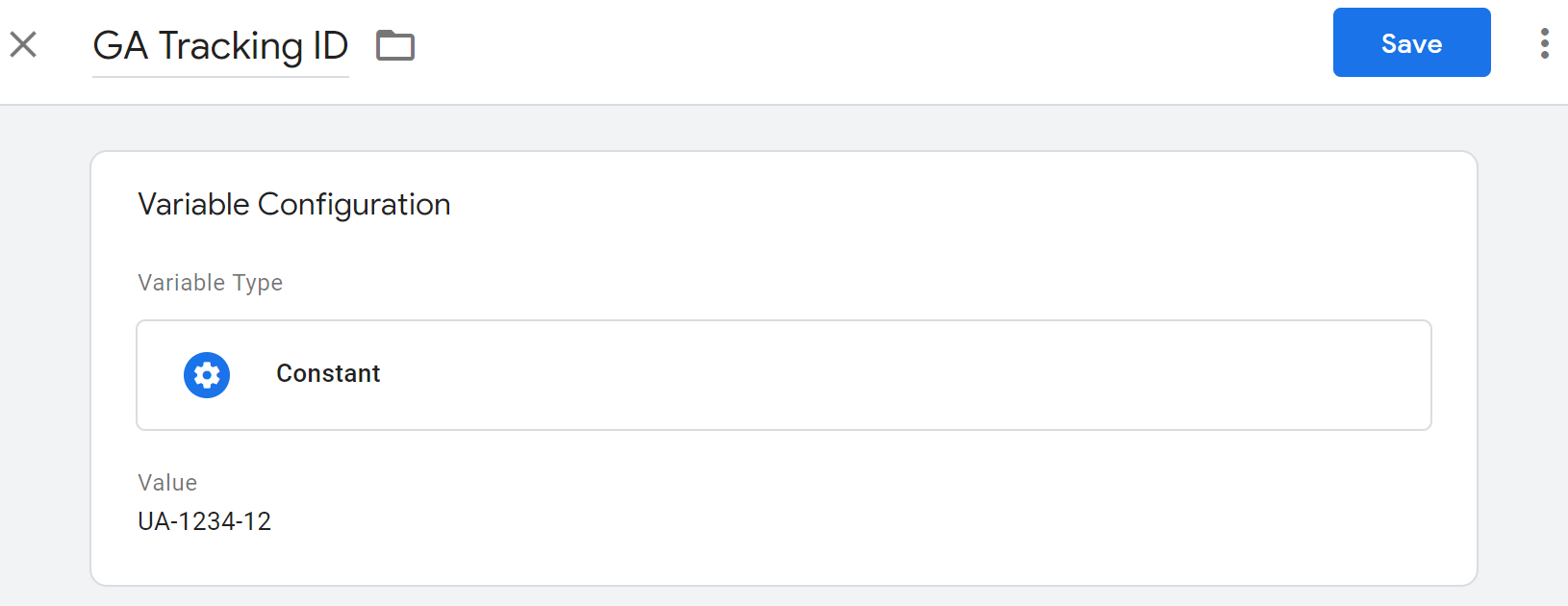Close the variable editor with the X
The image size is (1568, 606).
23,44
